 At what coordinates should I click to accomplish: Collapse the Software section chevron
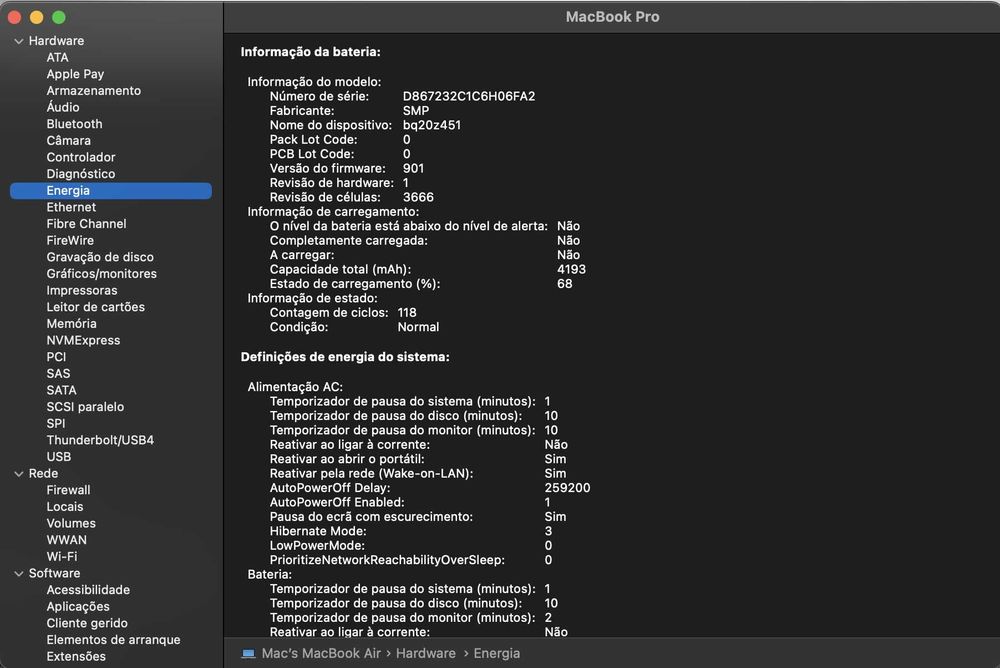pyautogui.click(x=18, y=574)
